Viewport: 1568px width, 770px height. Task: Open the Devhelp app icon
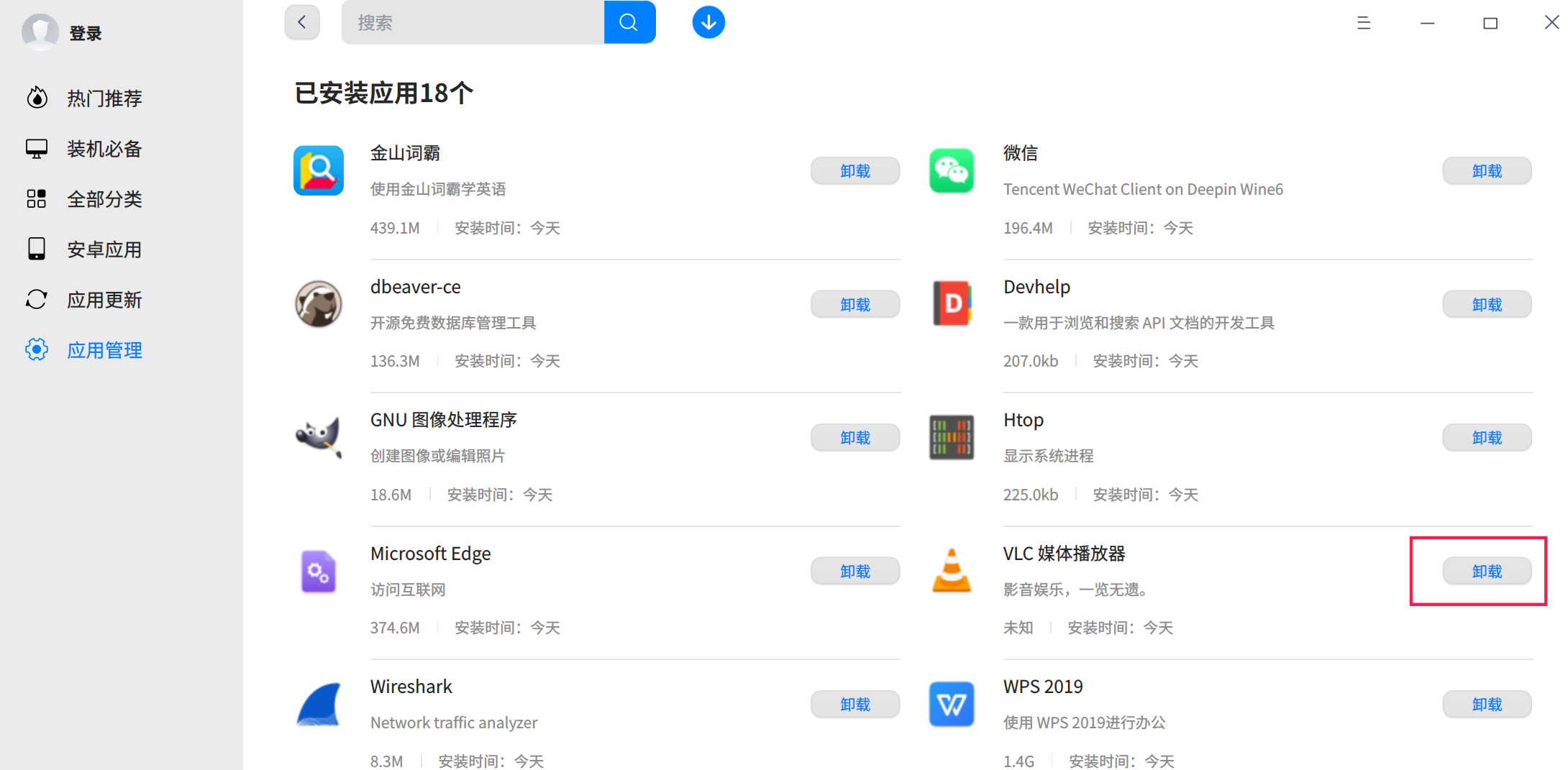click(x=952, y=303)
